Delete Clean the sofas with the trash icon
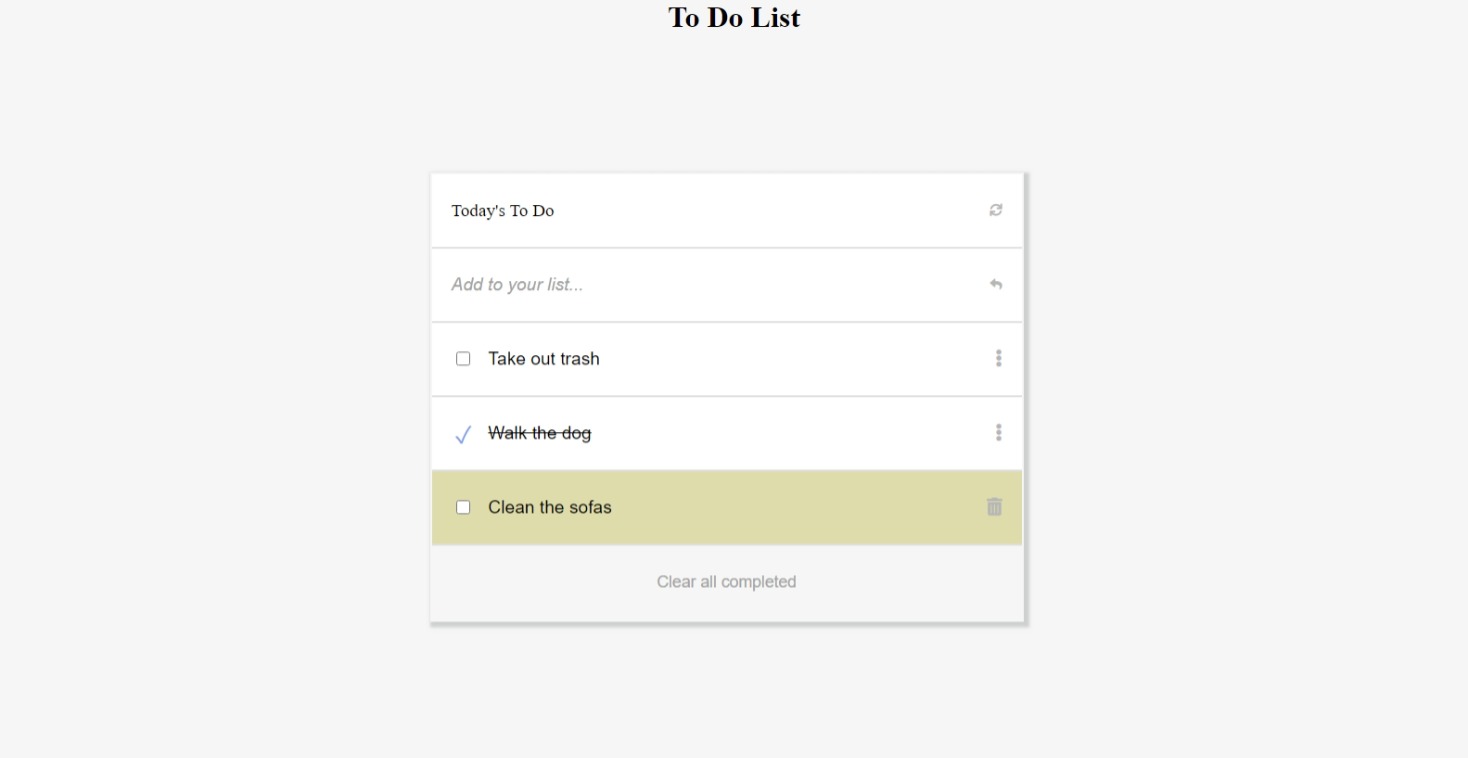This screenshot has height=758, width=1468. pyautogui.click(x=994, y=507)
